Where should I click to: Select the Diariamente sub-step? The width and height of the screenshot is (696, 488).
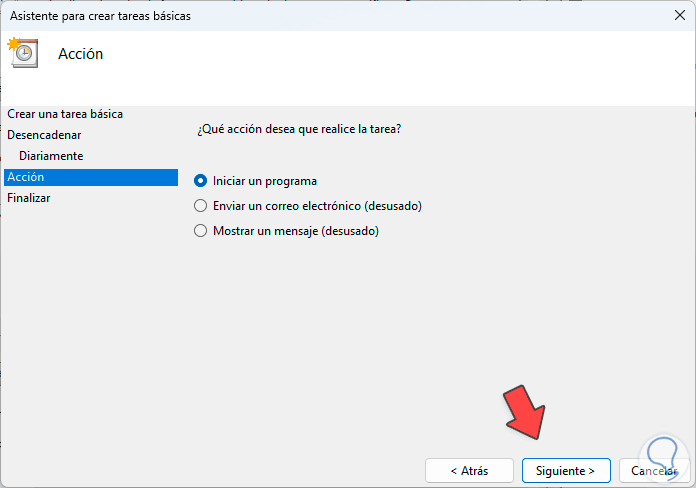pyautogui.click(x=51, y=156)
